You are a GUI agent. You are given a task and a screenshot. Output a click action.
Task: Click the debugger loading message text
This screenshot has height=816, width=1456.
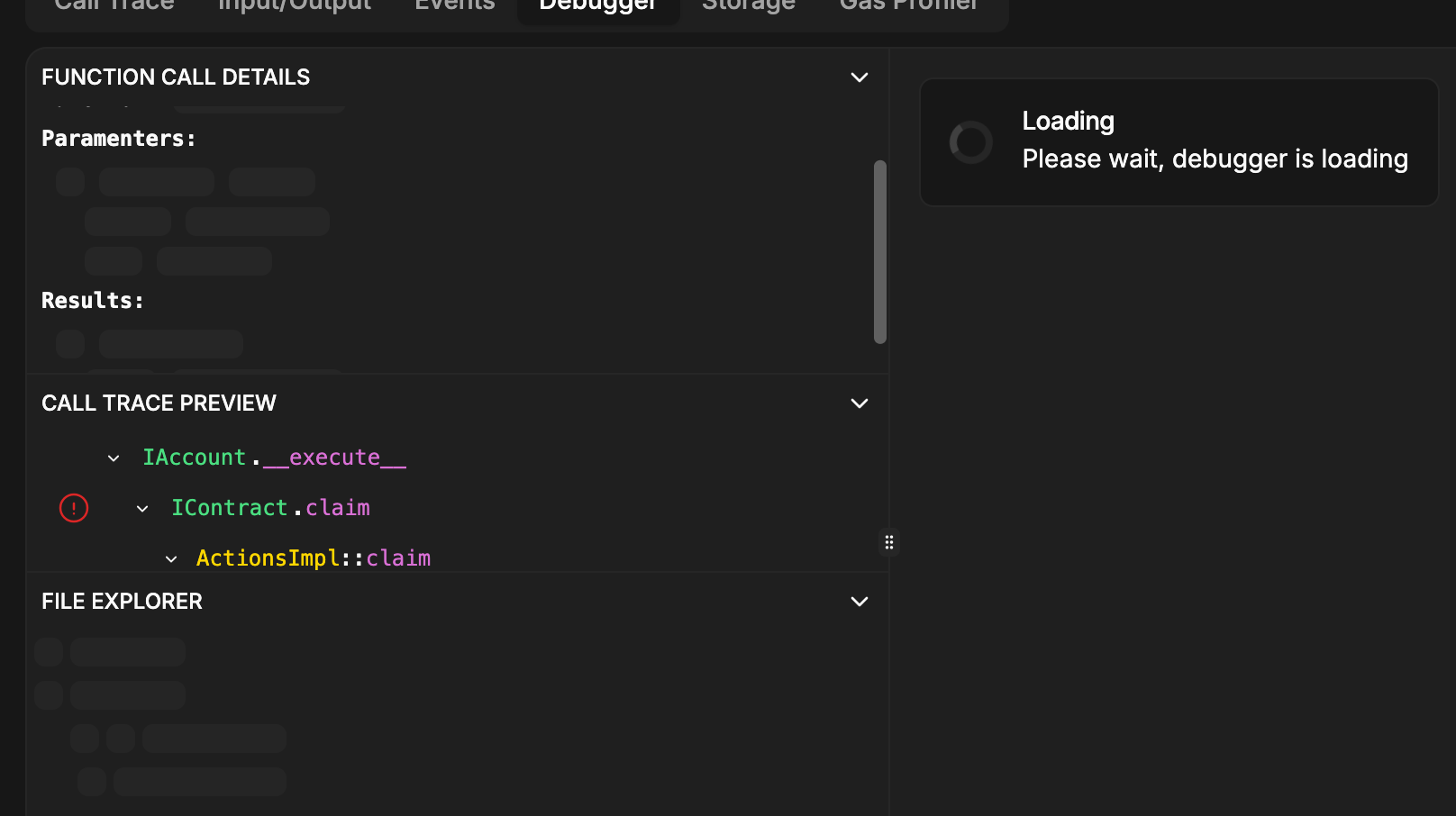pos(1215,159)
